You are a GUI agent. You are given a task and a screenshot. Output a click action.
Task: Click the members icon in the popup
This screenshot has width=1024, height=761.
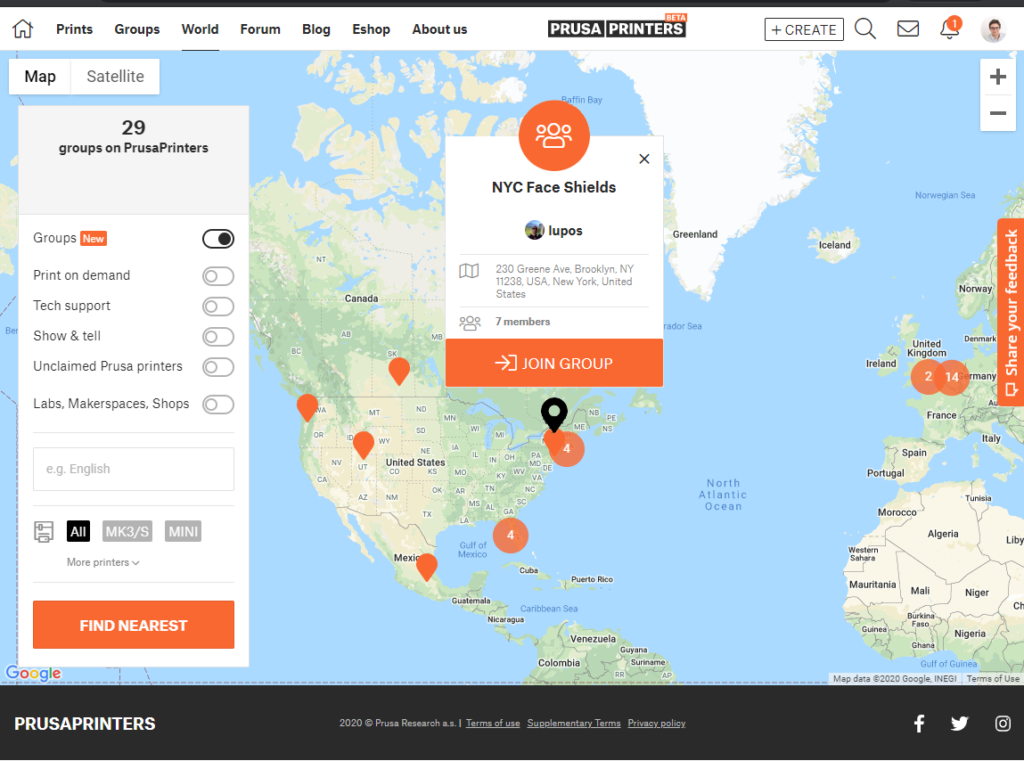click(470, 323)
